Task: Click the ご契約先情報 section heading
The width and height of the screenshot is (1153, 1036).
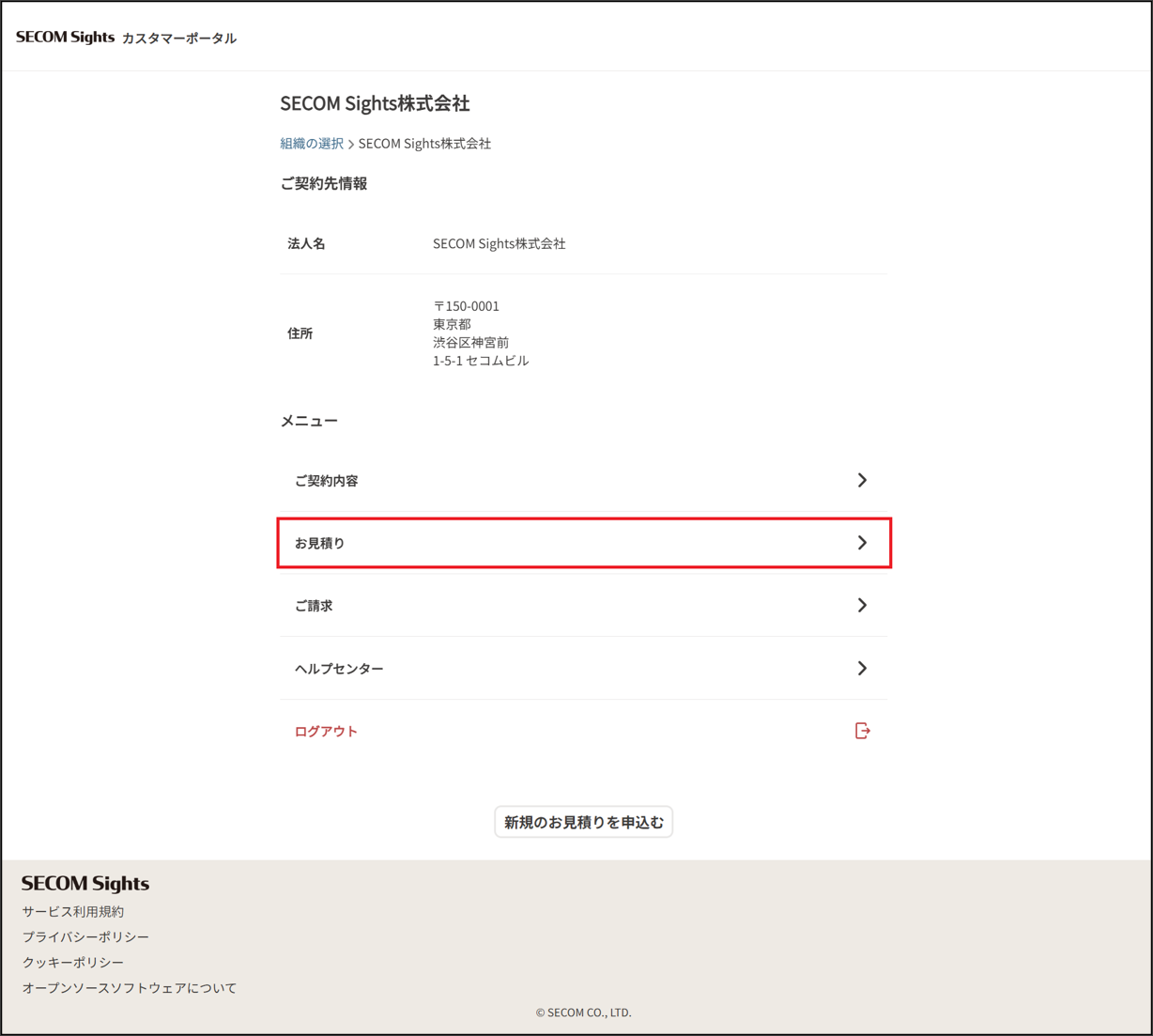Action: click(x=323, y=184)
